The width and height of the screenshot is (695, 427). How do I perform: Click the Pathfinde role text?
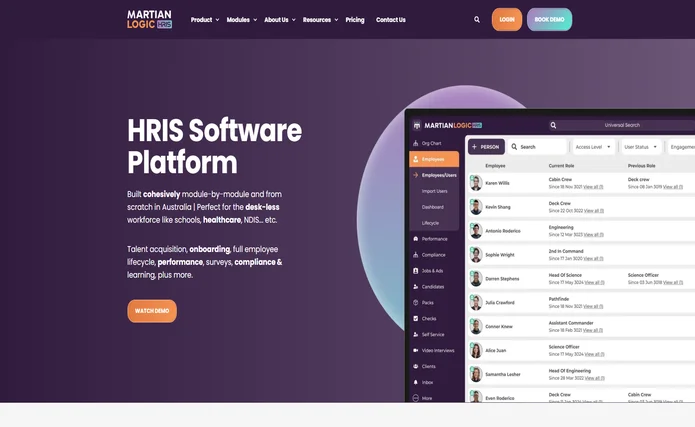[x=558, y=299]
